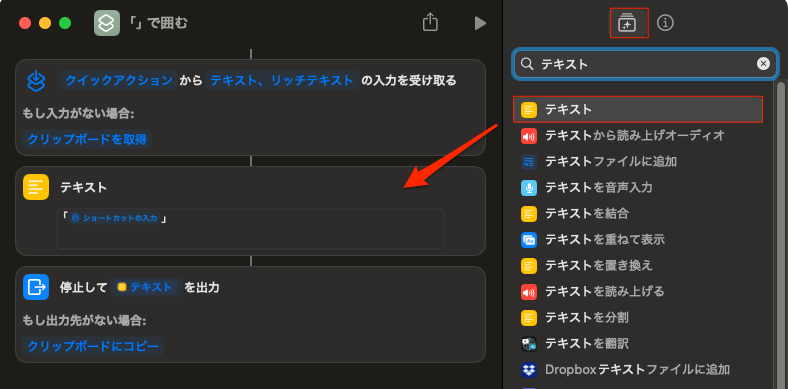Click the stop and output action icon
The width and height of the screenshot is (788, 389).
click(x=36, y=287)
